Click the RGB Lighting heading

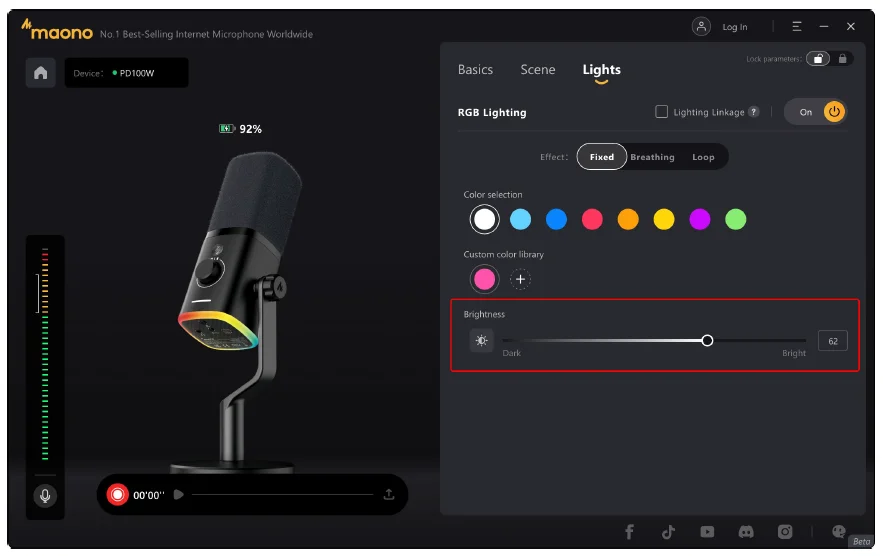pos(492,112)
